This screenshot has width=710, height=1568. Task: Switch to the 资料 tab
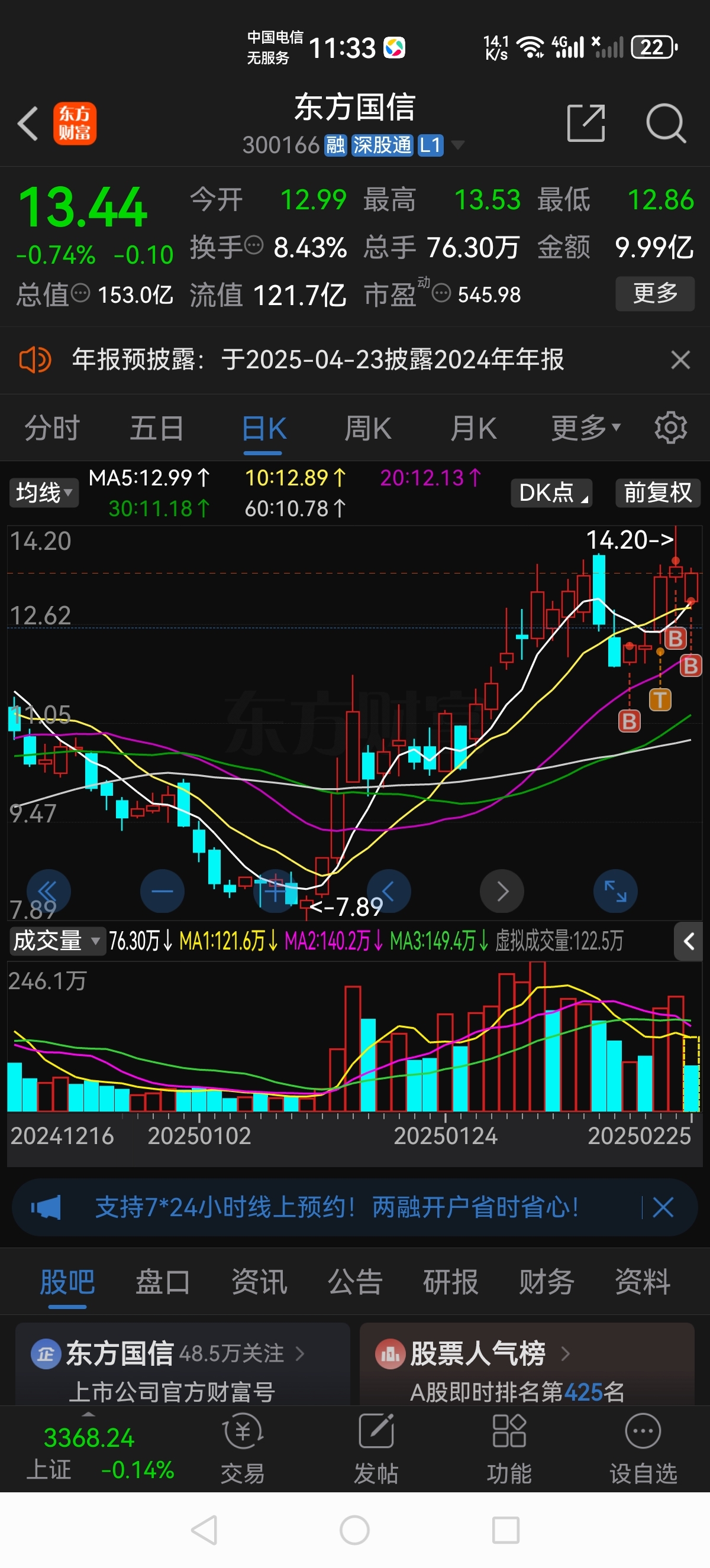coord(643,1282)
